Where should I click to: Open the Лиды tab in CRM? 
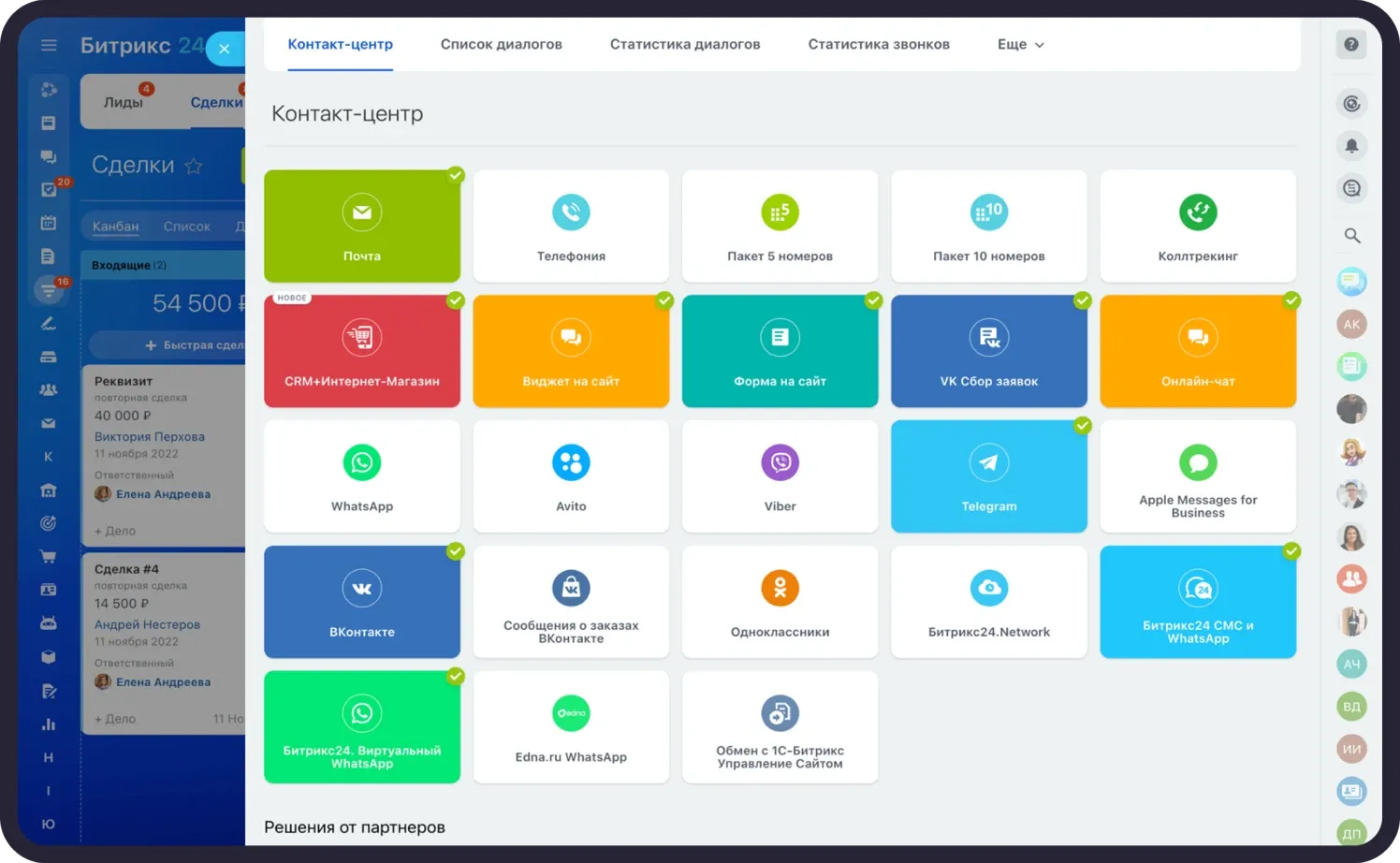point(124,102)
